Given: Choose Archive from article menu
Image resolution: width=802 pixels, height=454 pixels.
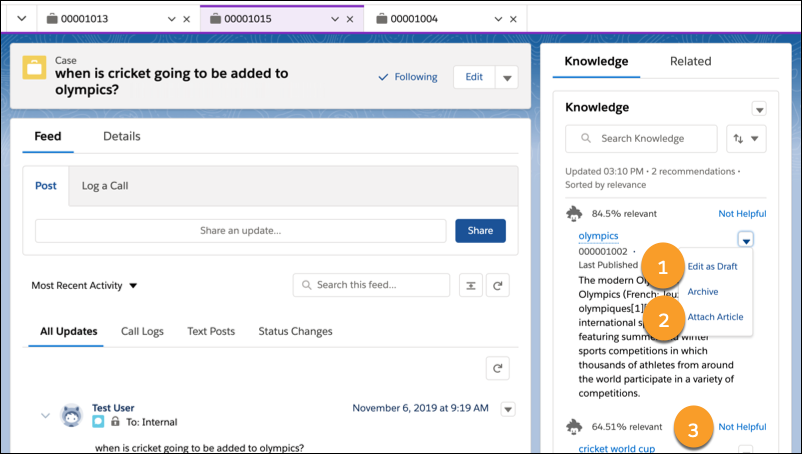Looking at the screenshot, I should (703, 291).
